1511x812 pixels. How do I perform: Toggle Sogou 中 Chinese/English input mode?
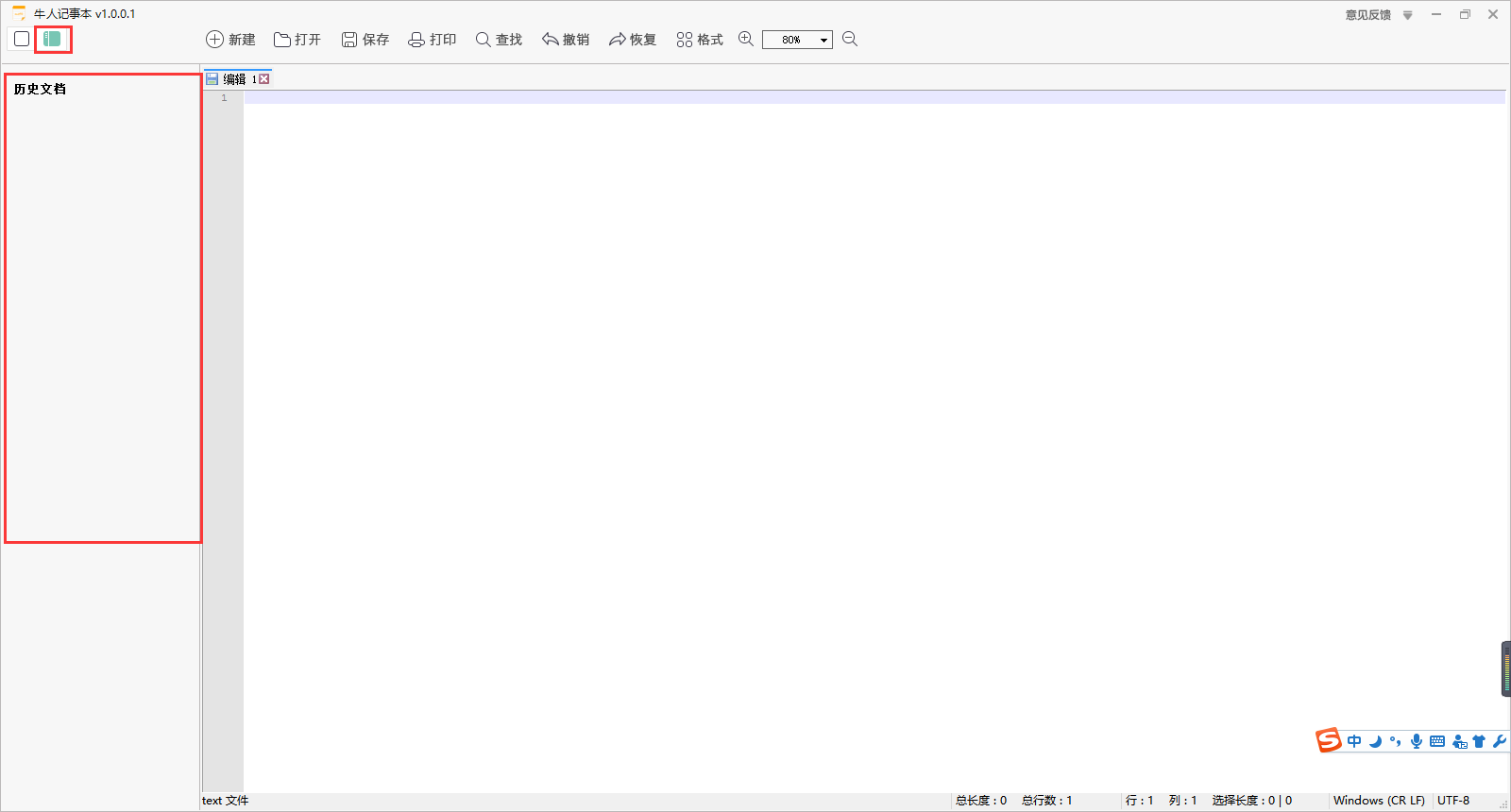(x=1354, y=741)
